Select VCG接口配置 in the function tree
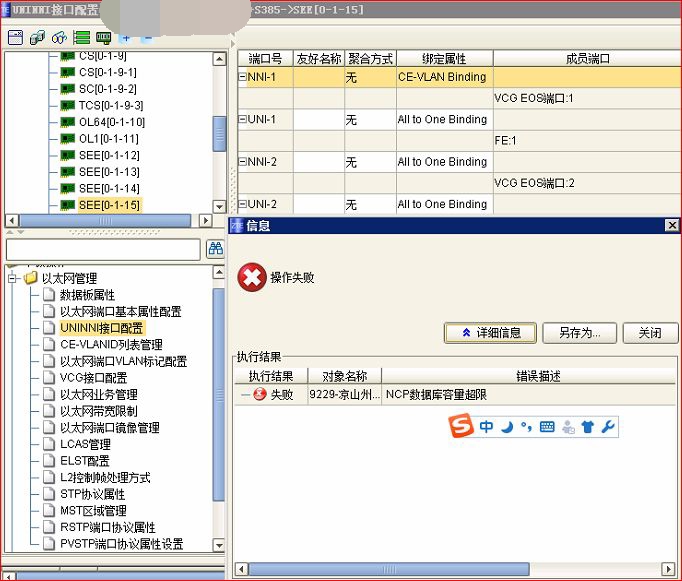 click(x=93, y=377)
